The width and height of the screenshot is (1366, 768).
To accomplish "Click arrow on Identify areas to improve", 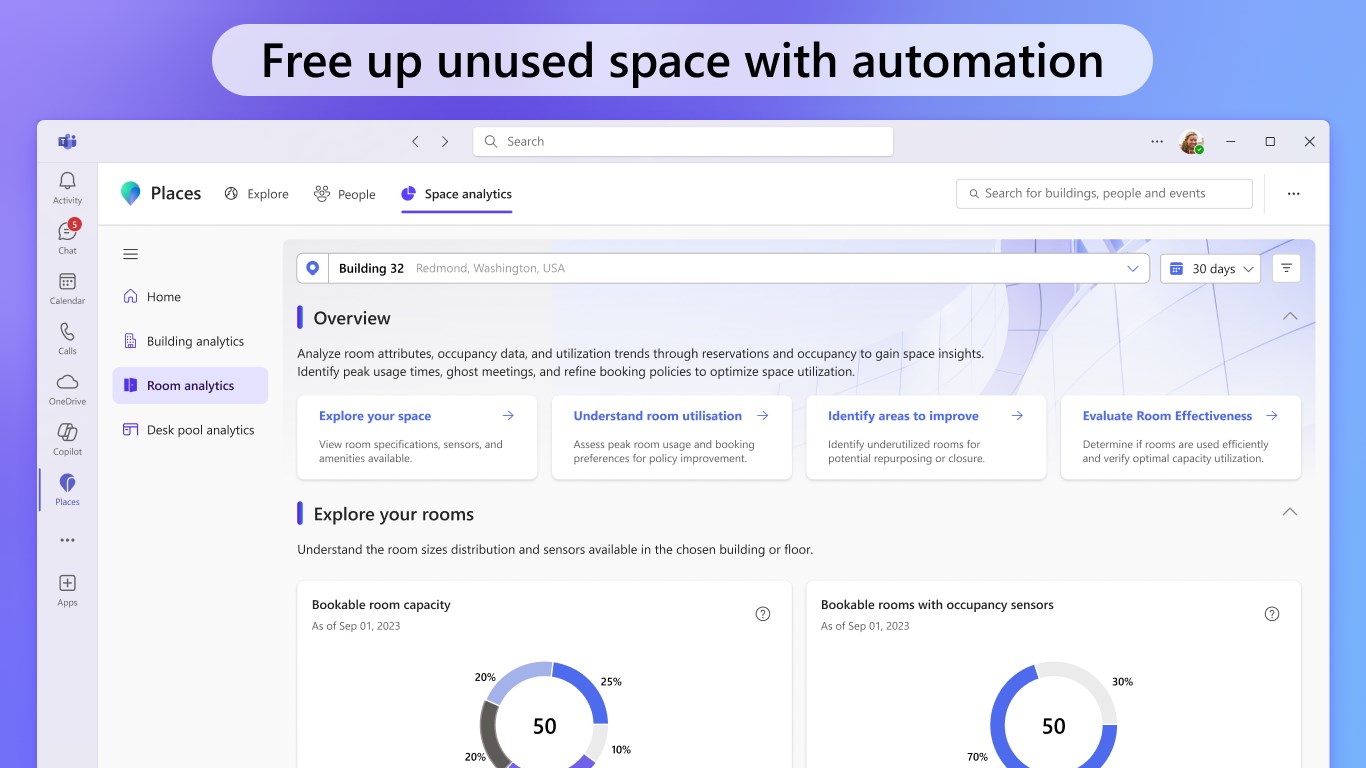I will 1017,416.
